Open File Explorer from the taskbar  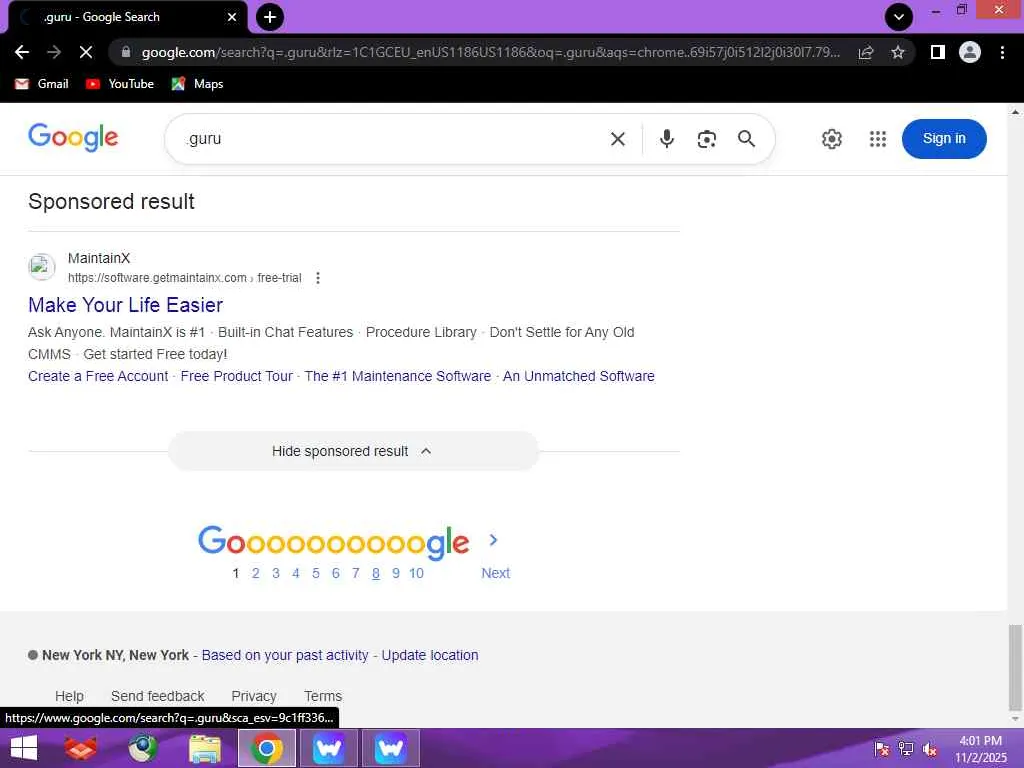click(205, 748)
